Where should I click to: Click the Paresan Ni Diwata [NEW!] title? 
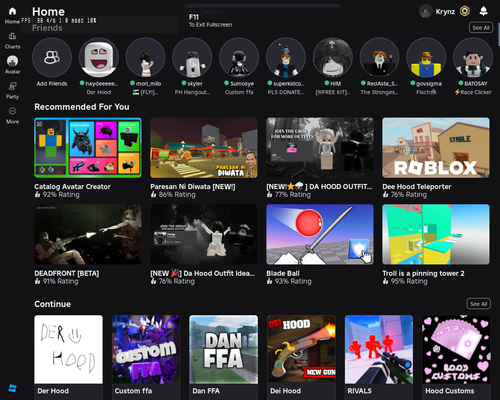[193, 187]
